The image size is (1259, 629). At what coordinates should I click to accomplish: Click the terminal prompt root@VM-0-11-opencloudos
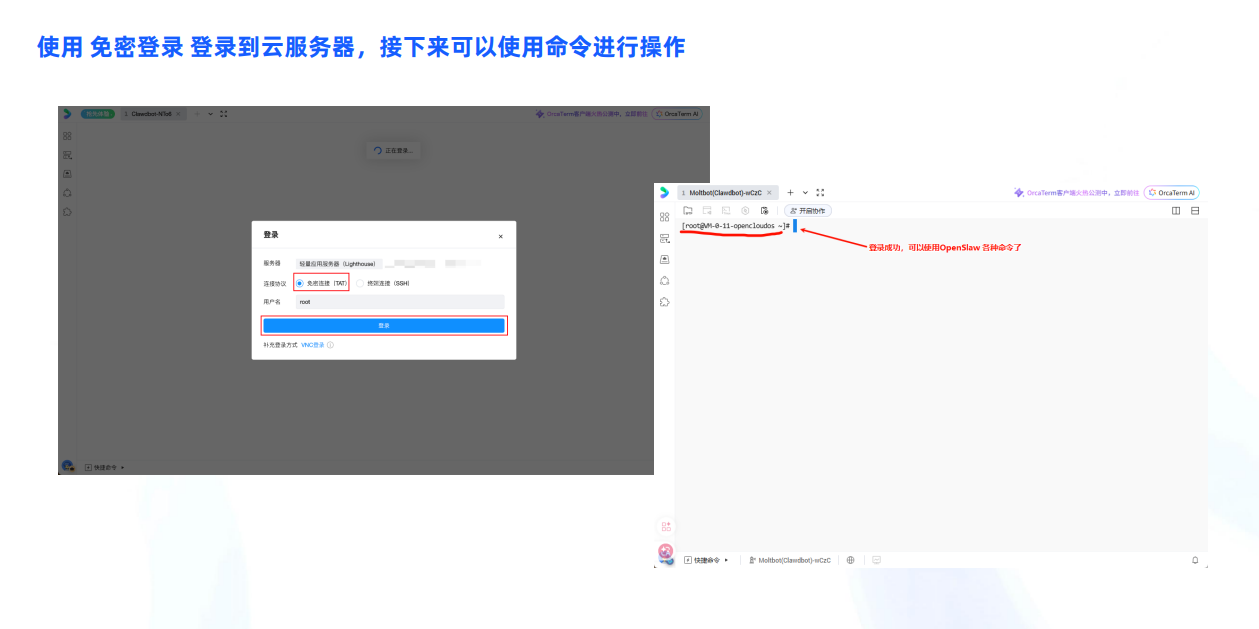tap(735, 226)
